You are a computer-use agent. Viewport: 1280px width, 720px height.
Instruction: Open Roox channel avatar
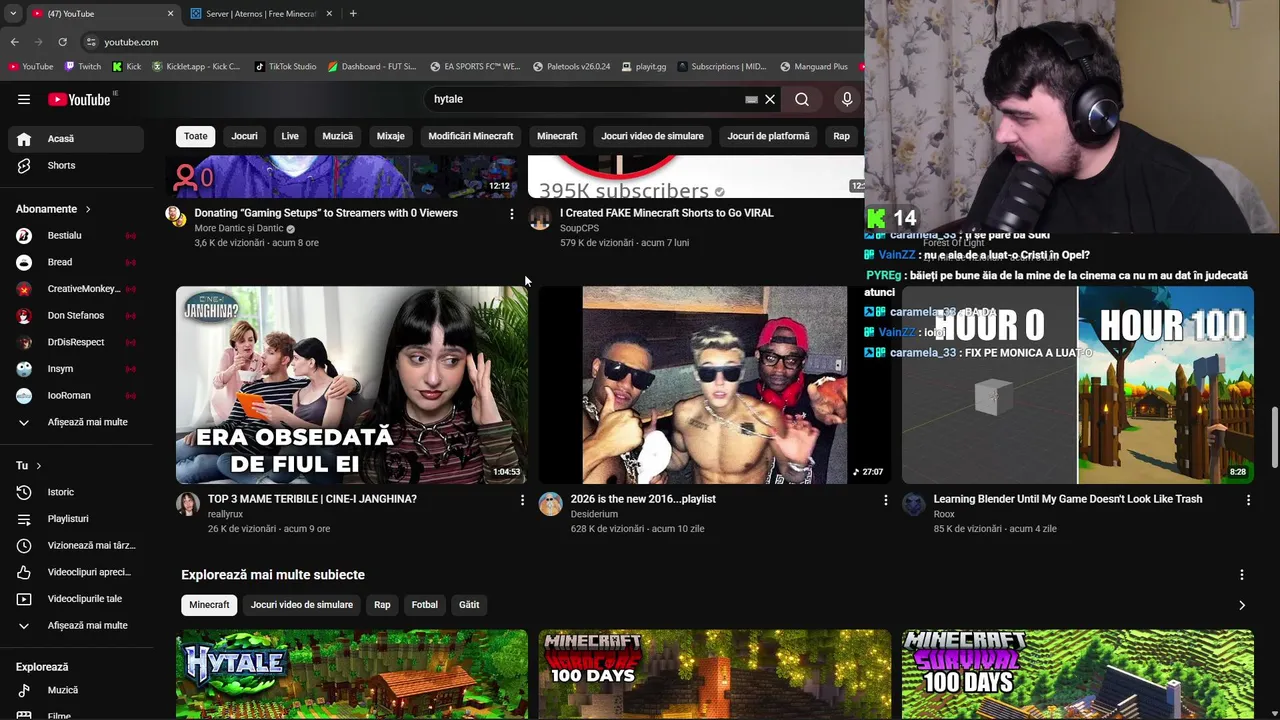tap(914, 504)
